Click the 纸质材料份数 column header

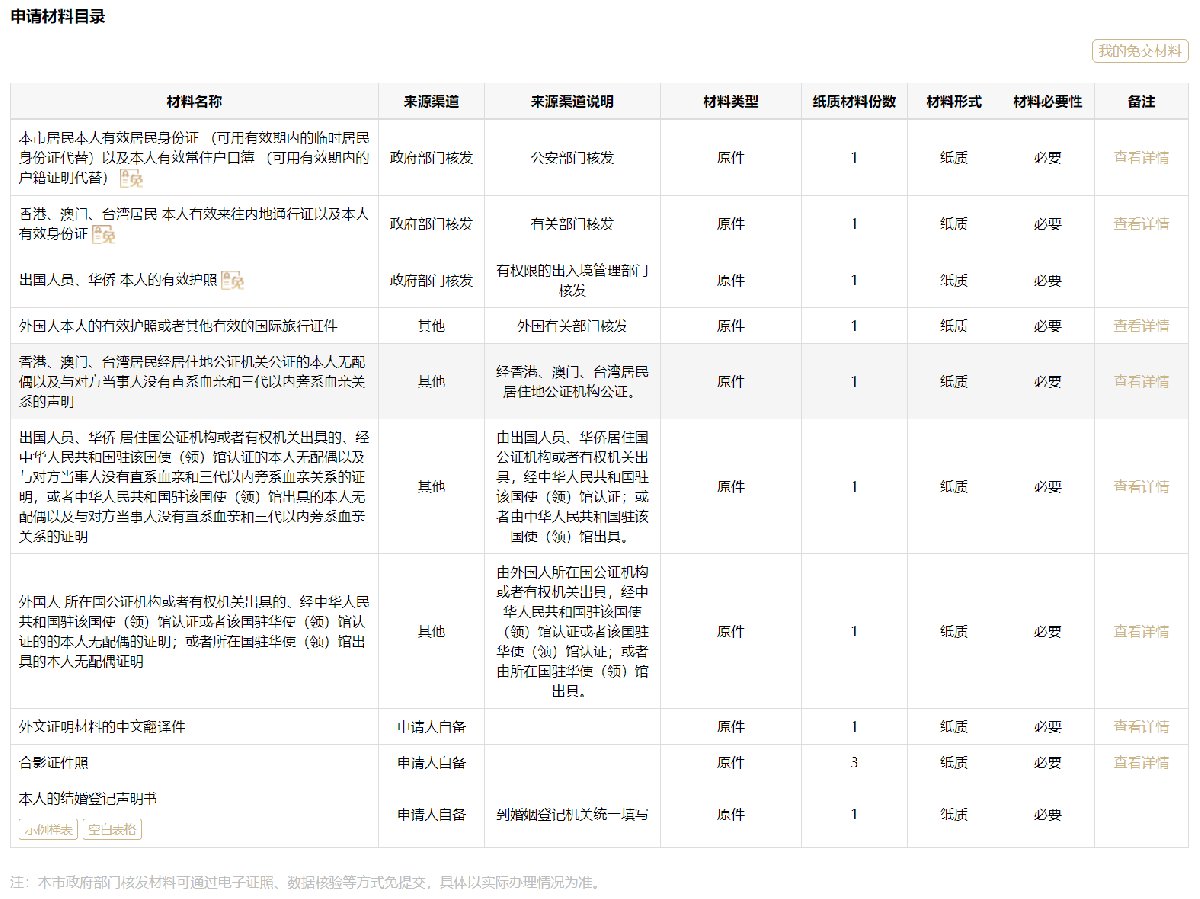[x=853, y=102]
